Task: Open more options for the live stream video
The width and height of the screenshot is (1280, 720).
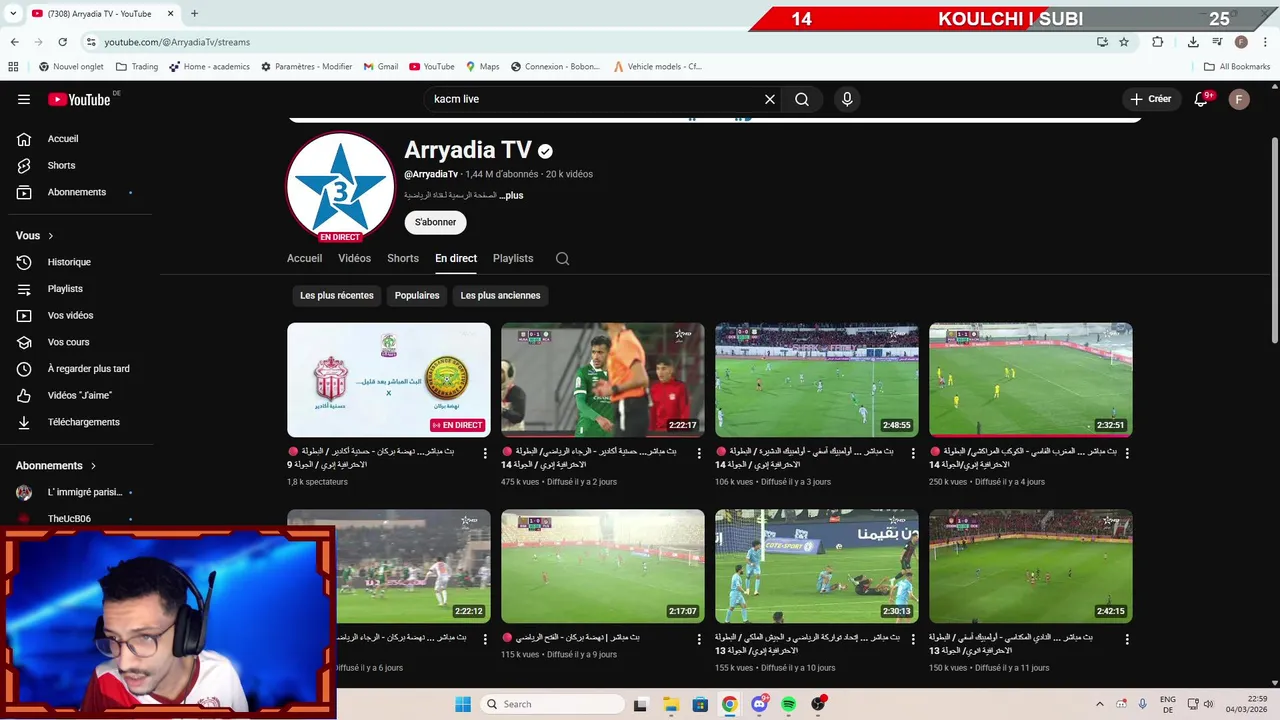Action: click(485, 453)
